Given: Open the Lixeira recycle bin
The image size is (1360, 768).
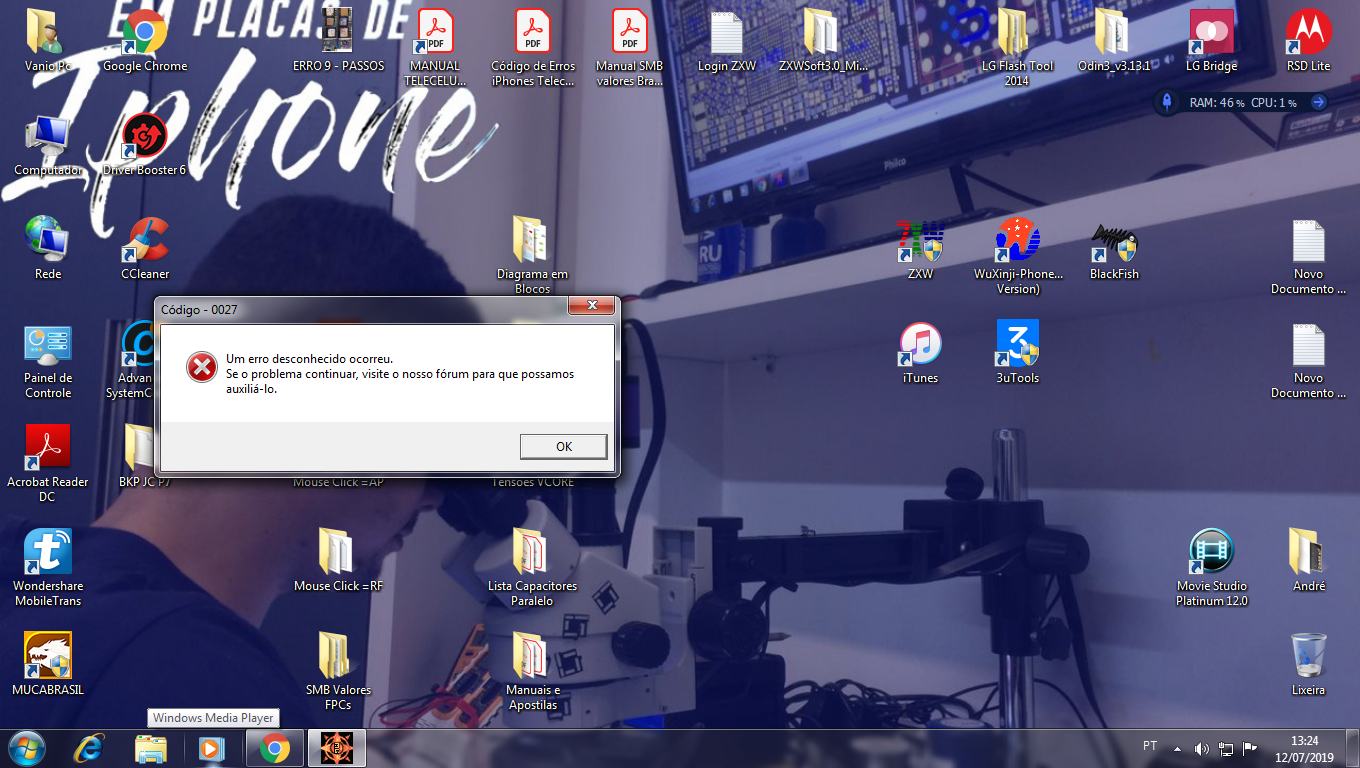Looking at the screenshot, I should point(1308,656).
